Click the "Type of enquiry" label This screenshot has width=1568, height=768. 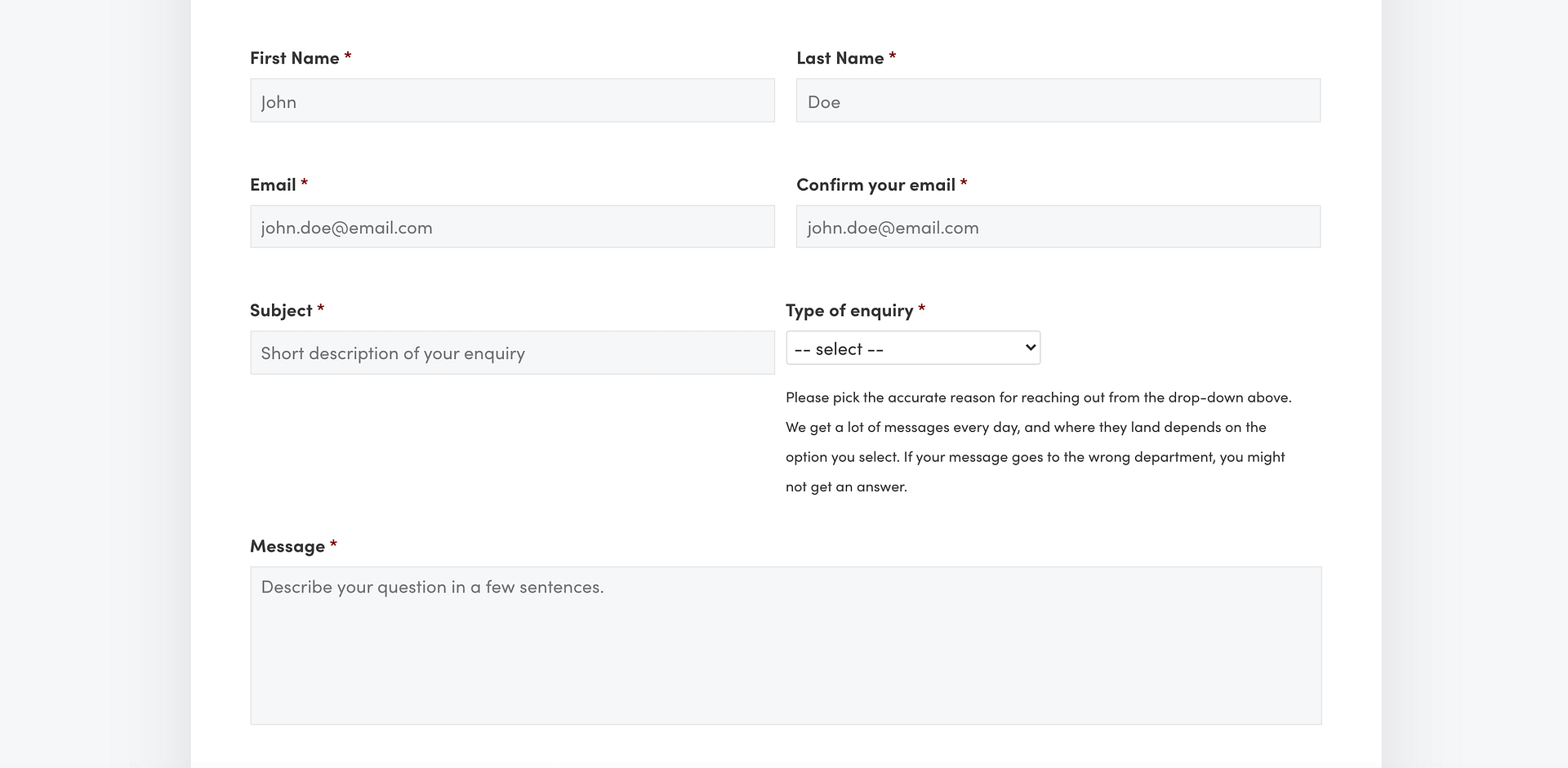click(849, 310)
